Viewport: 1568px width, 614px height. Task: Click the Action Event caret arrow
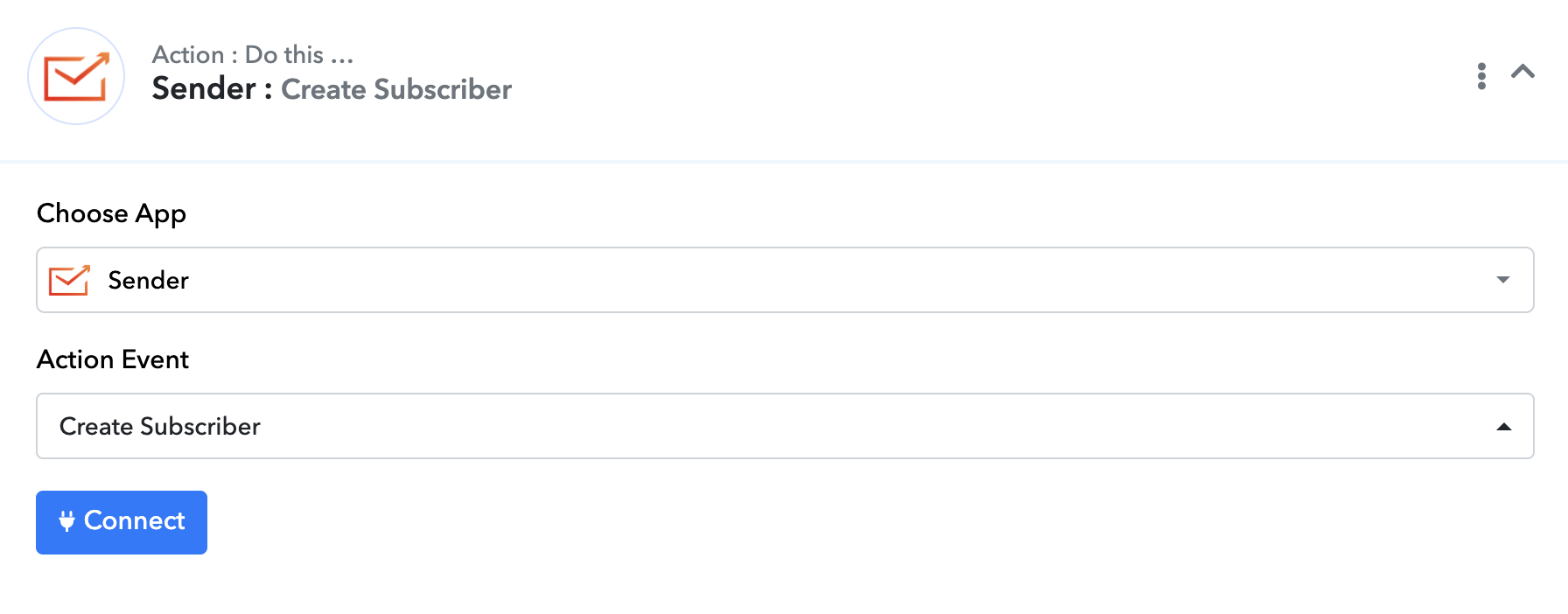click(1503, 427)
